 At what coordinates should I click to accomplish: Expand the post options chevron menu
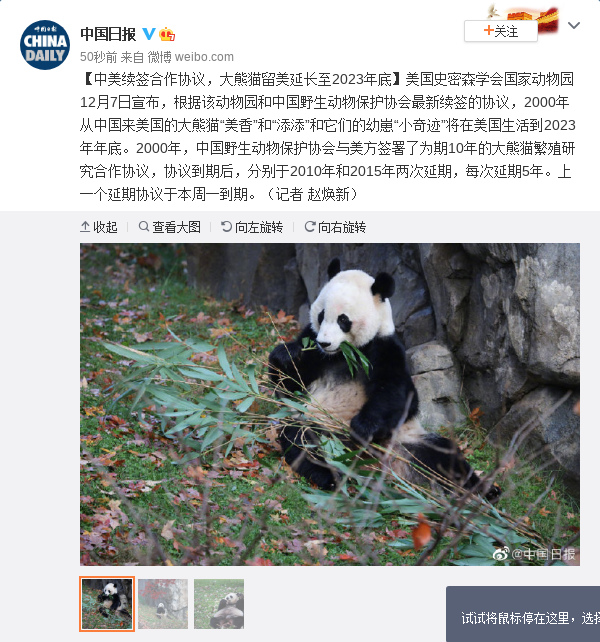pyautogui.click(x=574, y=25)
